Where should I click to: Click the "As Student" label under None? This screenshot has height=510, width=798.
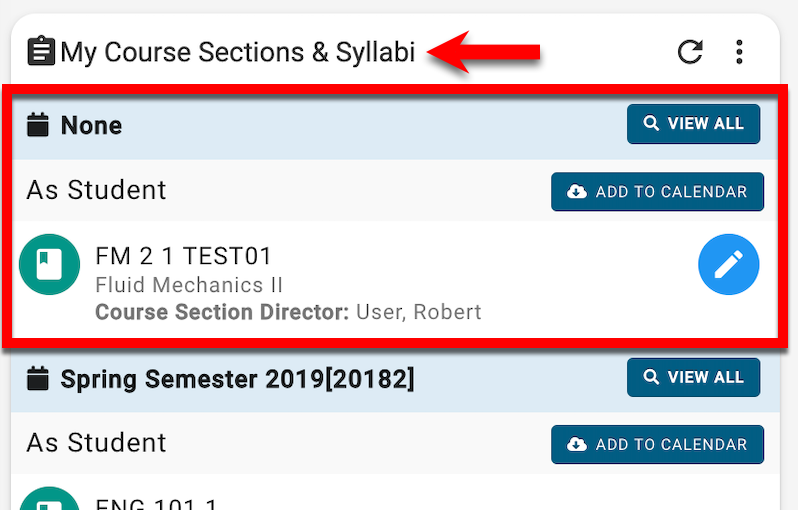pyautogui.click(x=96, y=190)
